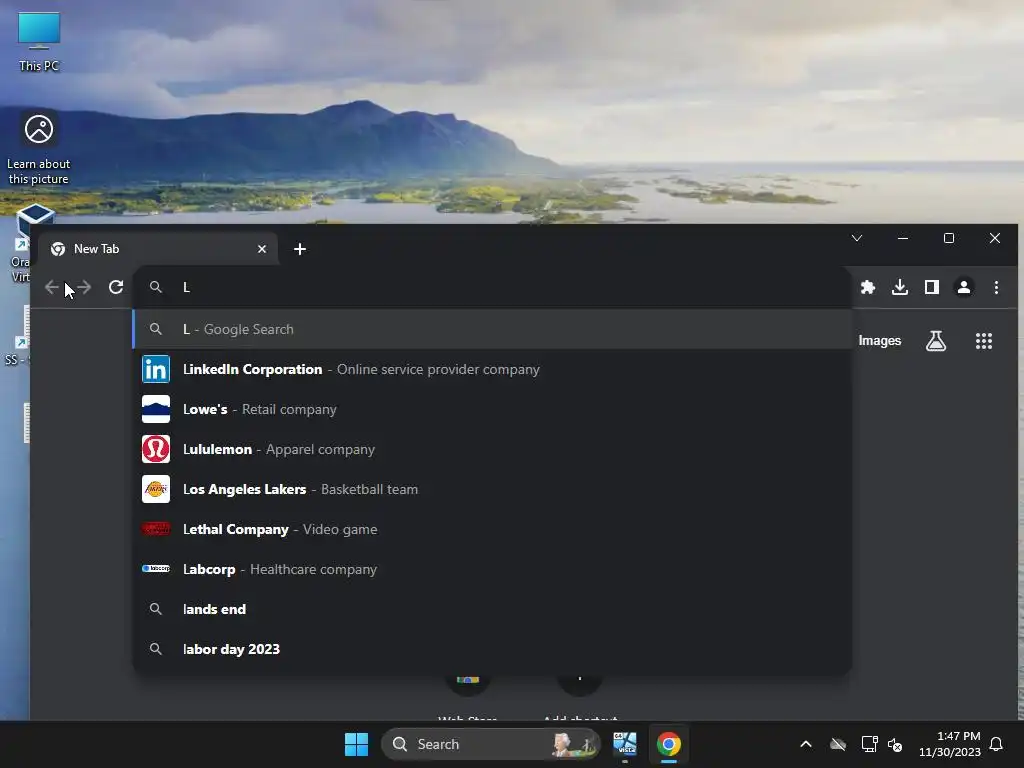Toggle the side panel icon
Screen dimensions: 1024x768
pyautogui.click(x=932, y=287)
